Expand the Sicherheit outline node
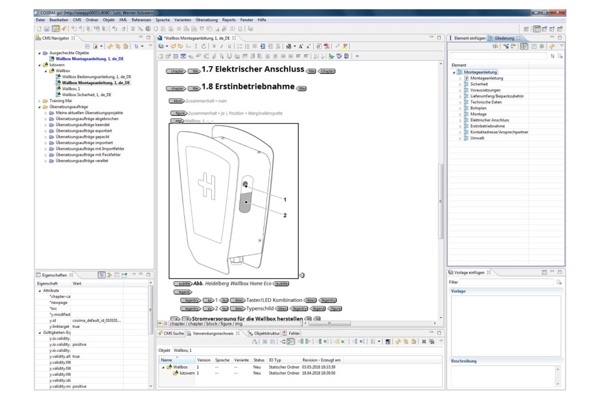The height and width of the screenshot is (400, 600). [x=461, y=84]
